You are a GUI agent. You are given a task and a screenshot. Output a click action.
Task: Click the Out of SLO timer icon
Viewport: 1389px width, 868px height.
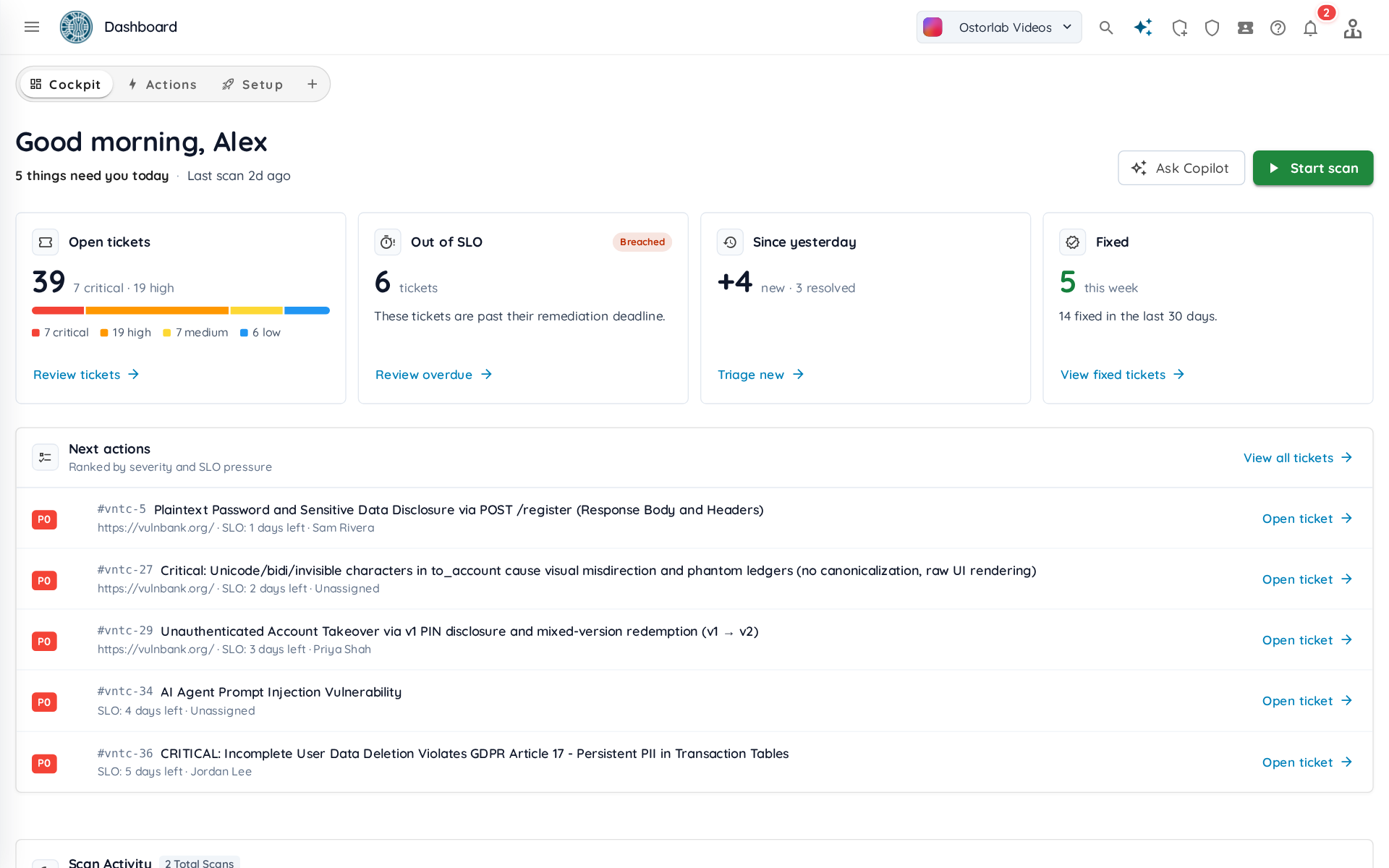[x=388, y=242]
